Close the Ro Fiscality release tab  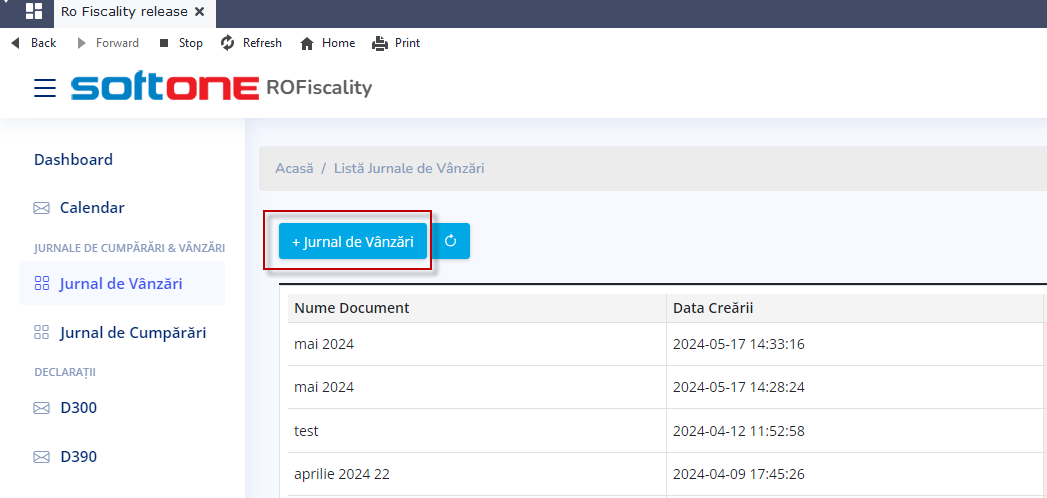pyautogui.click(x=199, y=12)
